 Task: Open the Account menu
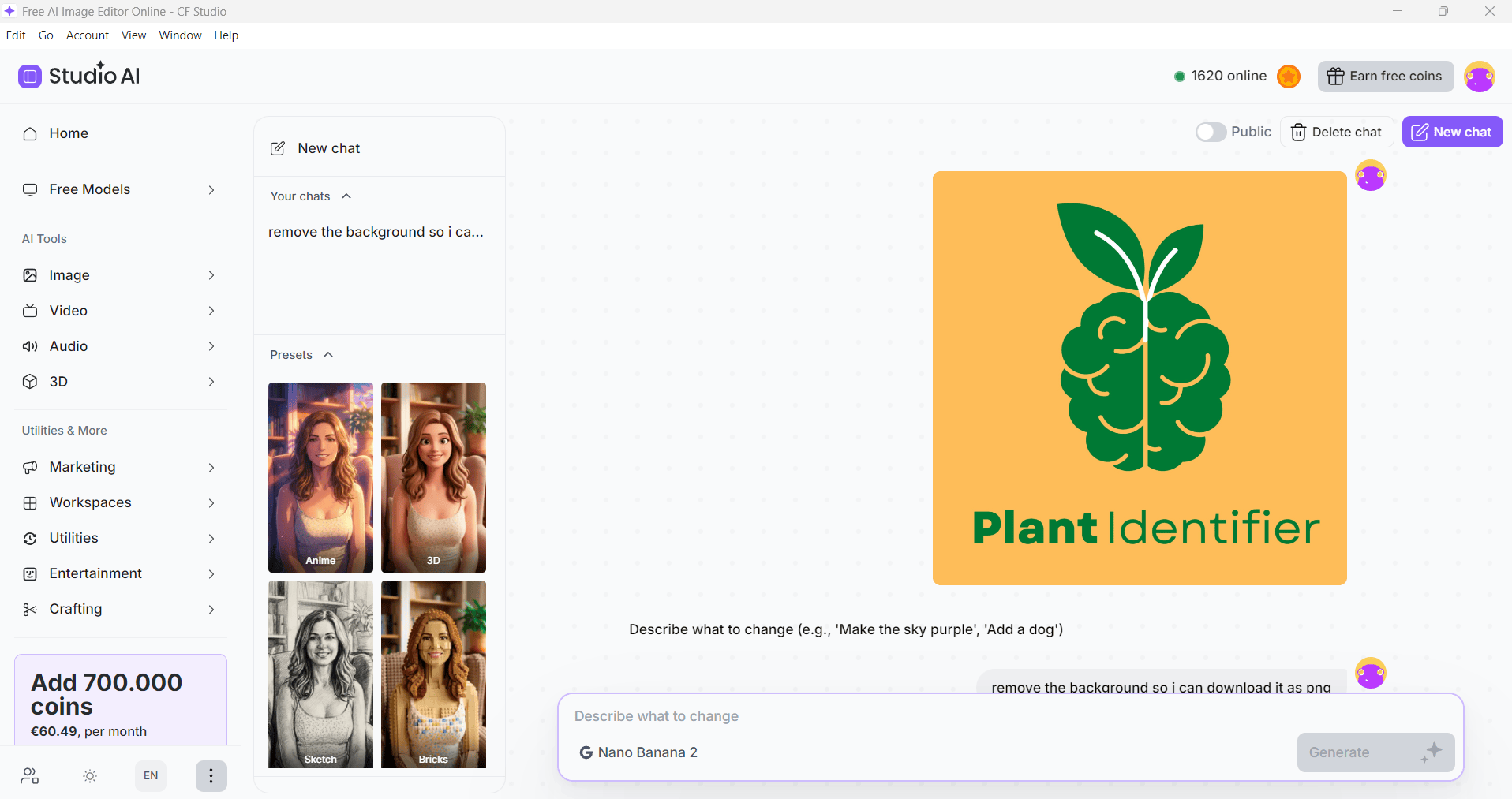88,35
